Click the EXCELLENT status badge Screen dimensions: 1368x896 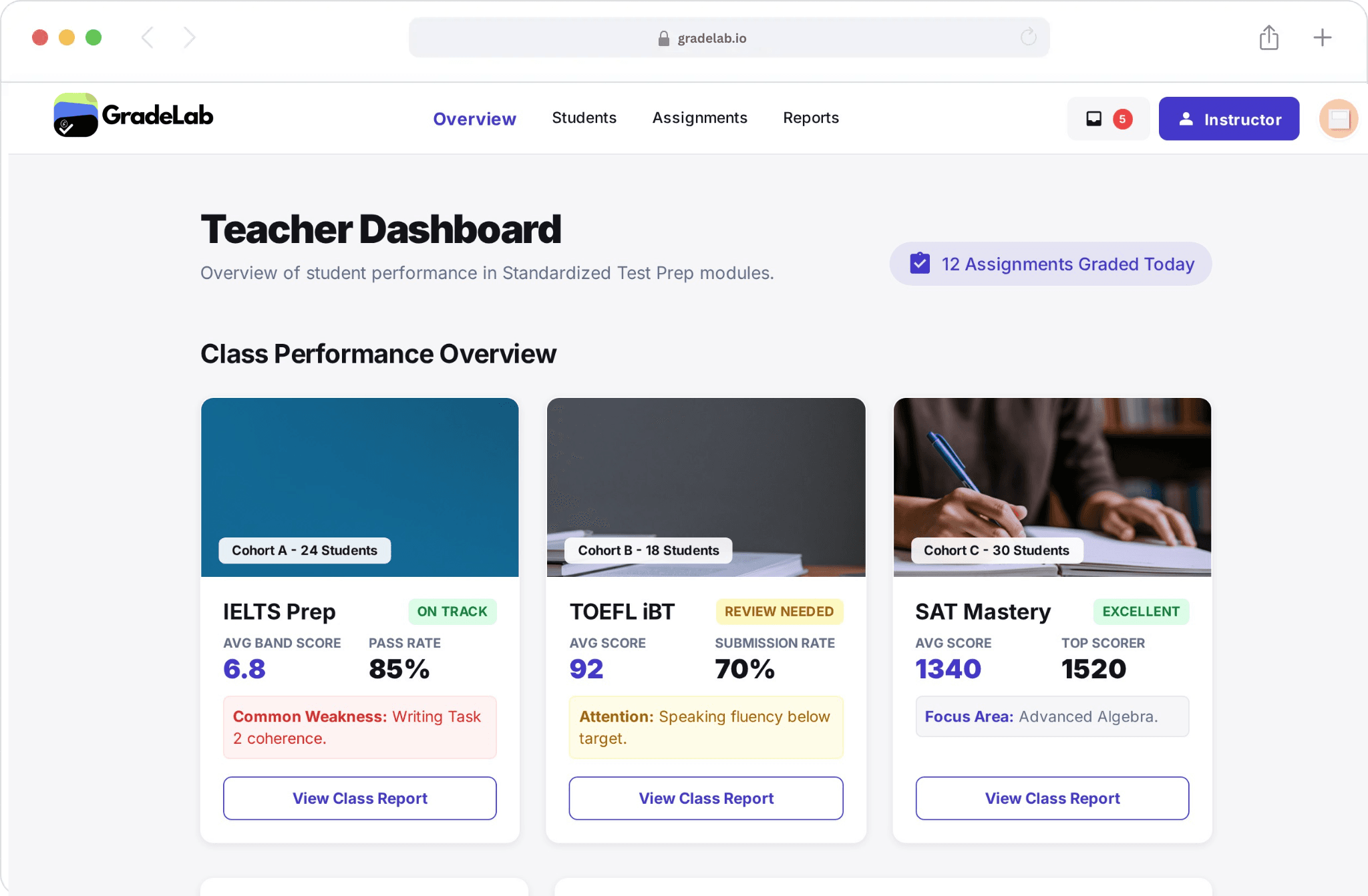[x=1141, y=612]
